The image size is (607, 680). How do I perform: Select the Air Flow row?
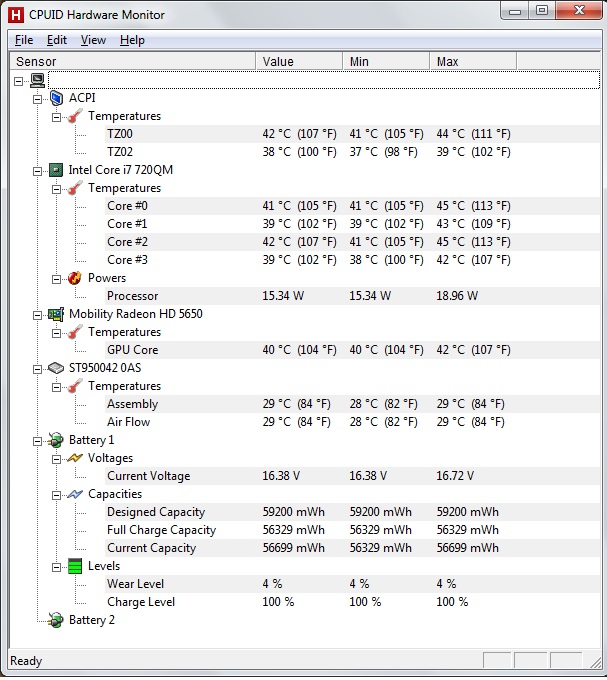point(352,422)
